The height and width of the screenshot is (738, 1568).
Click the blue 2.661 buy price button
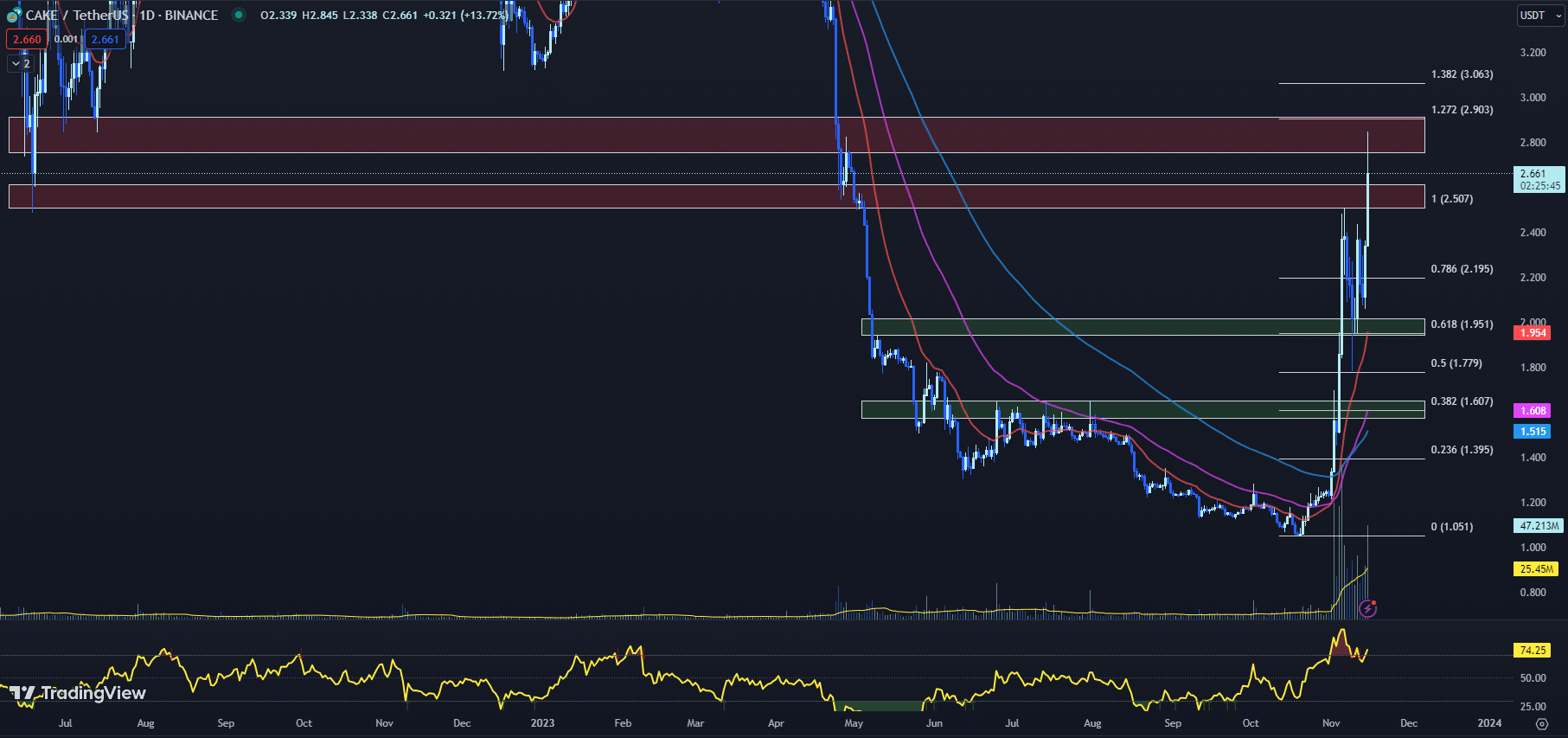tap(106, 39)
